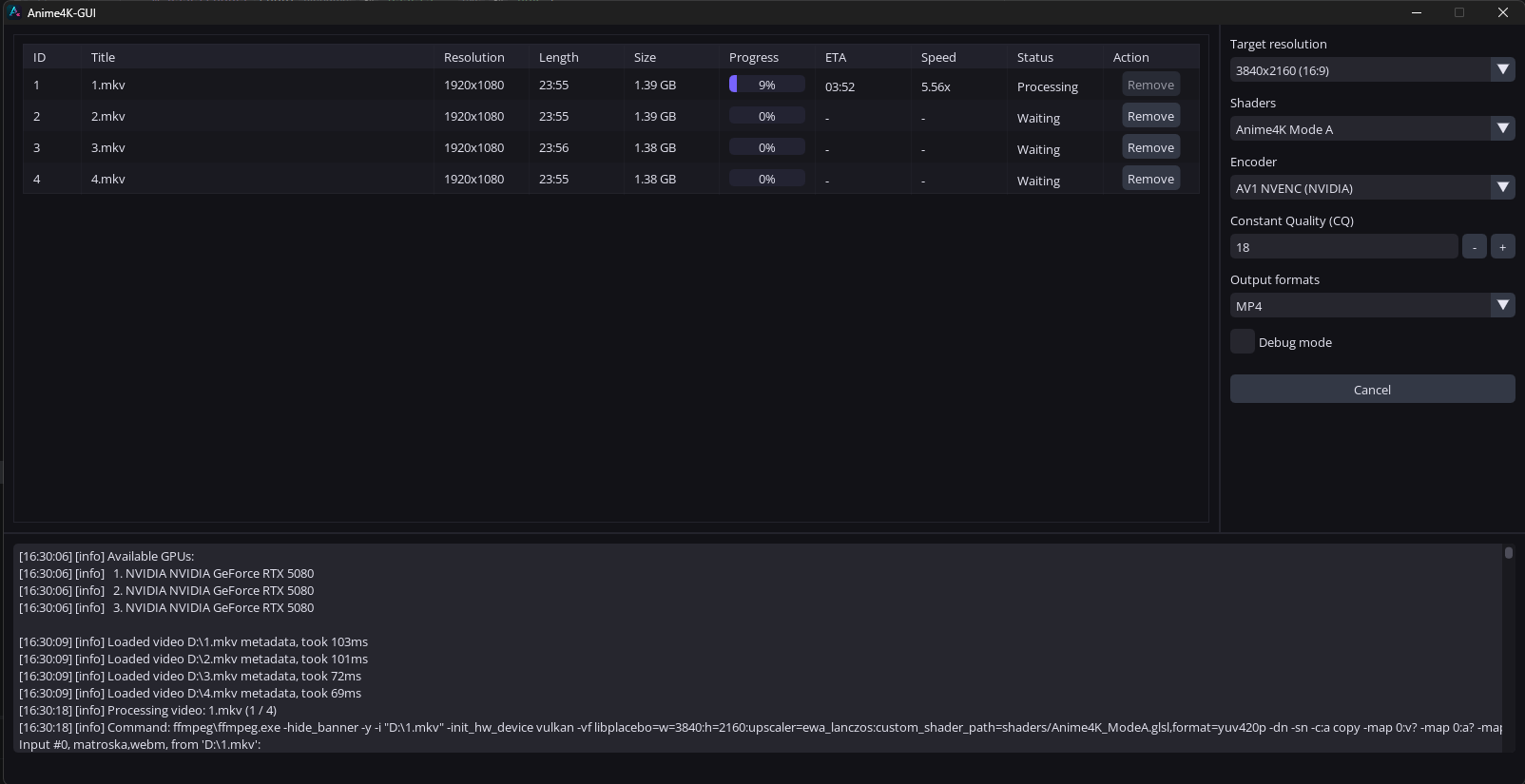Click the 9% progress bar for 1.mkv
Screen dimensions: 1525x784
click(766, 85)
